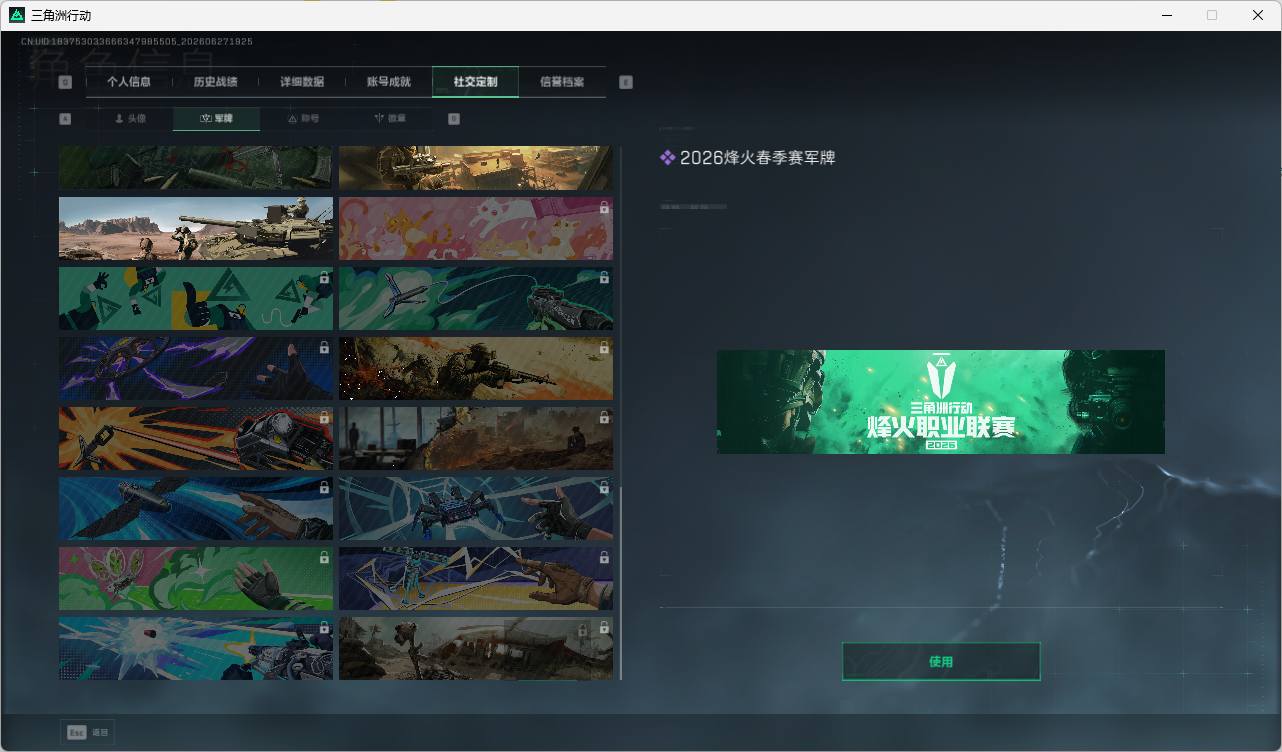Select the golden desert vehicle dog tag
This screenshot has width=1282, height=752.
coord(476,168)
